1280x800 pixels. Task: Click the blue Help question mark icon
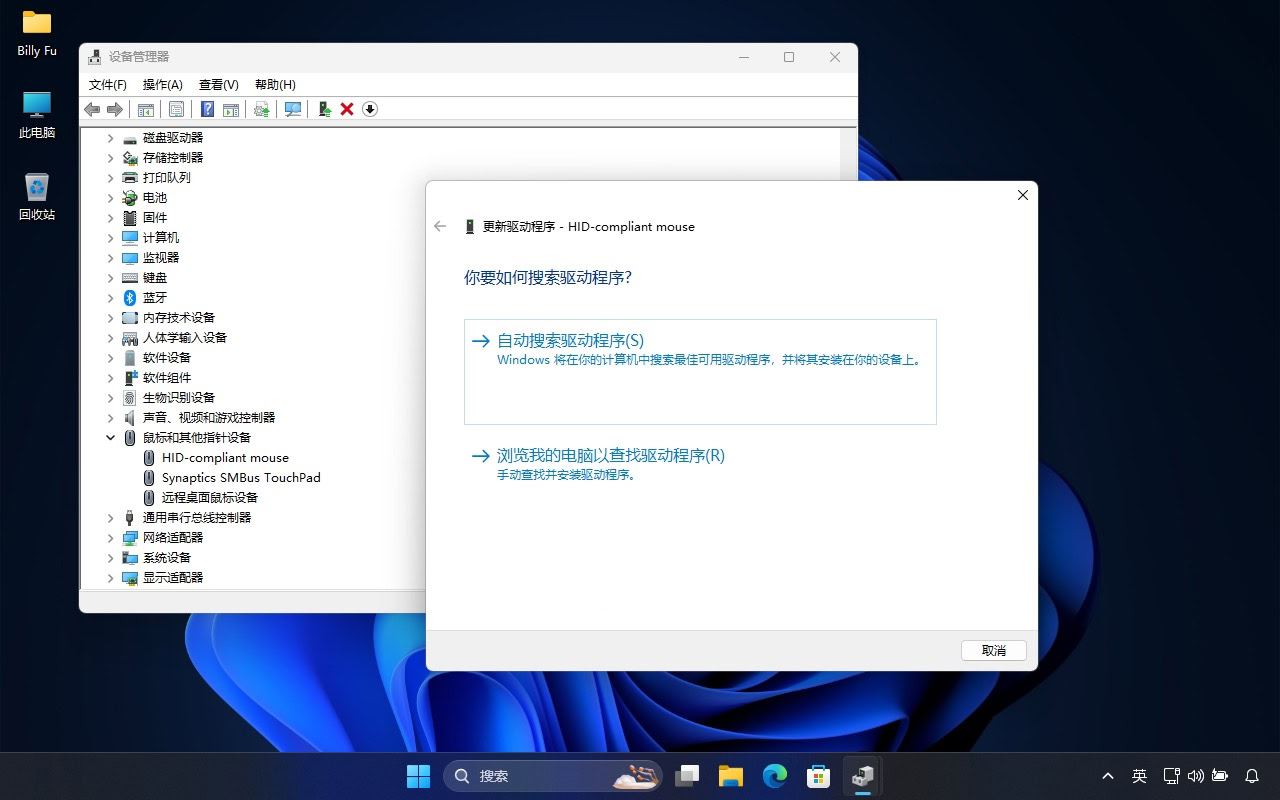coord(207,109)
